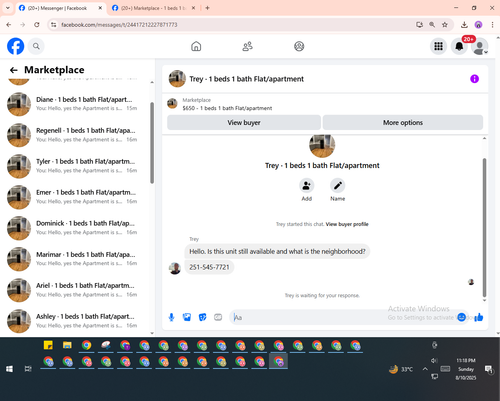The image size is (500, 401).
Task: Click the browser forward arrow
Action: (22, 25)
